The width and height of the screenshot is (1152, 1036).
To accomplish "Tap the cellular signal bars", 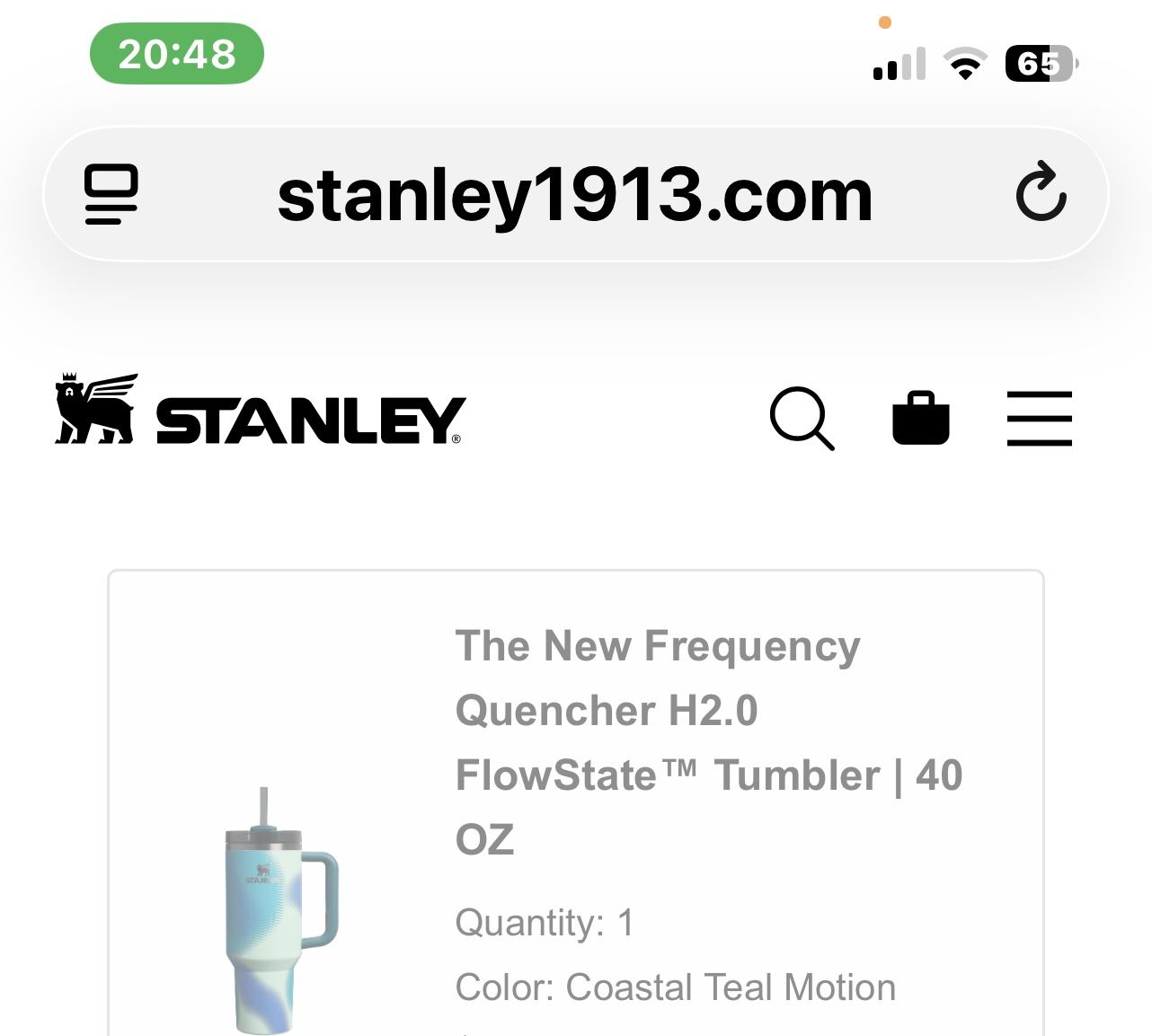I will 899,66.
